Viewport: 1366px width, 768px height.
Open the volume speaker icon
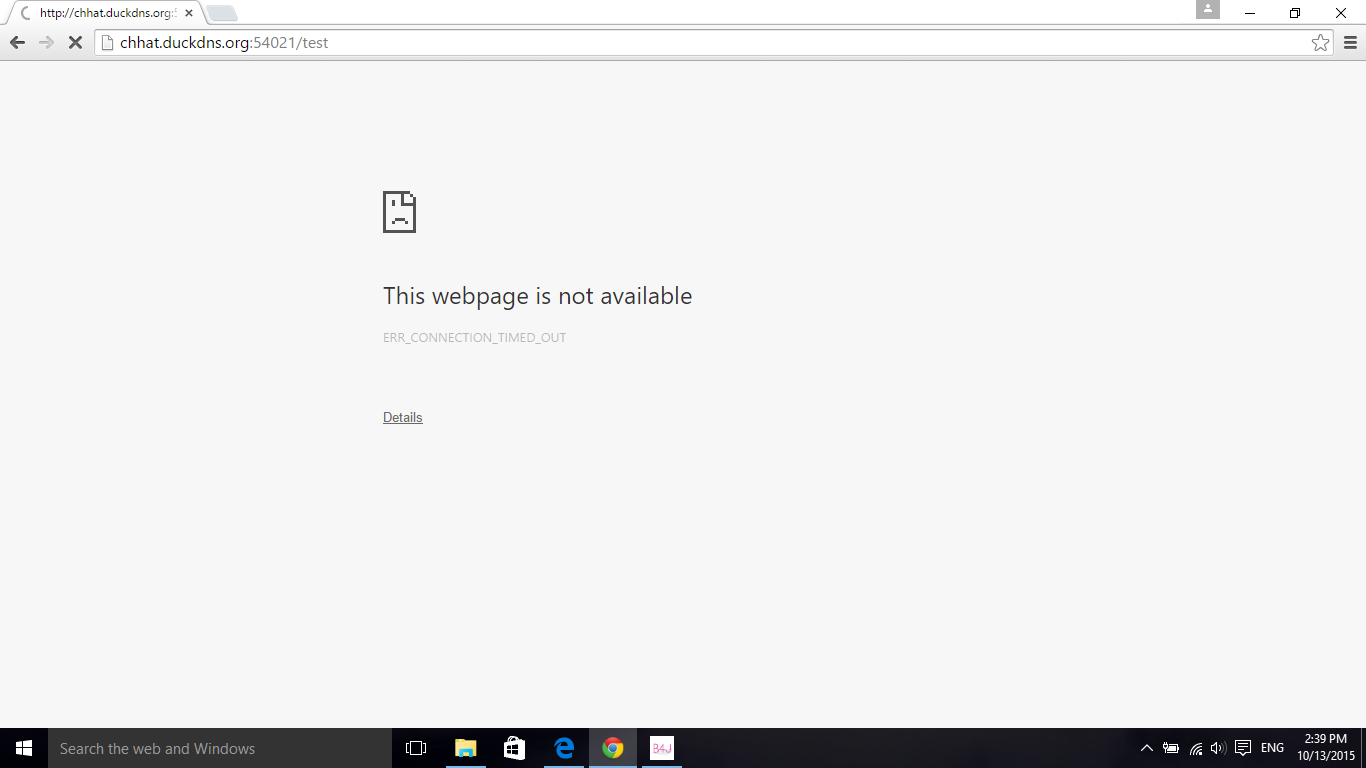click(x=1218, y=748)
